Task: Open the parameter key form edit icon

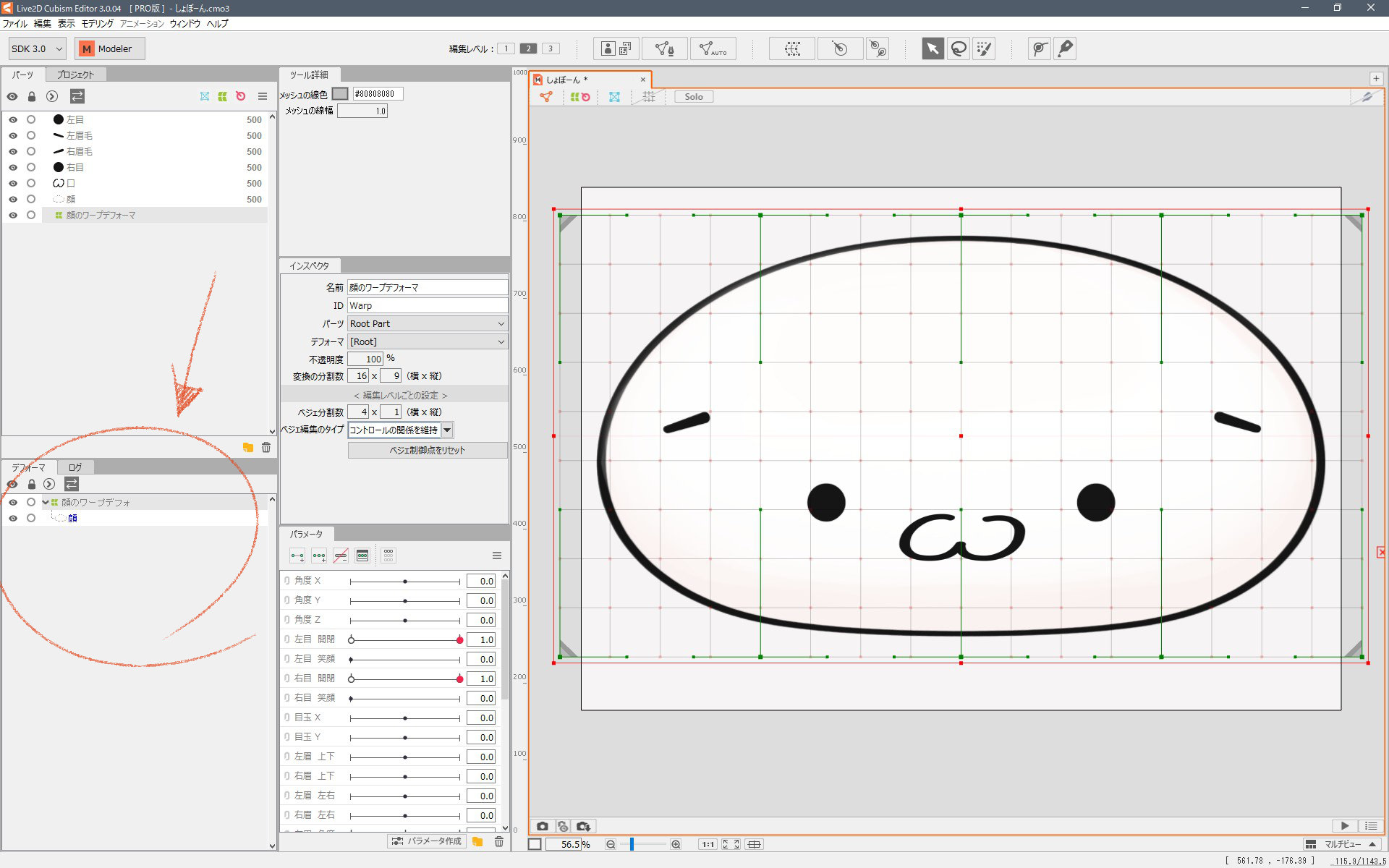Action: pyautogui.click(x=362, y=556)
